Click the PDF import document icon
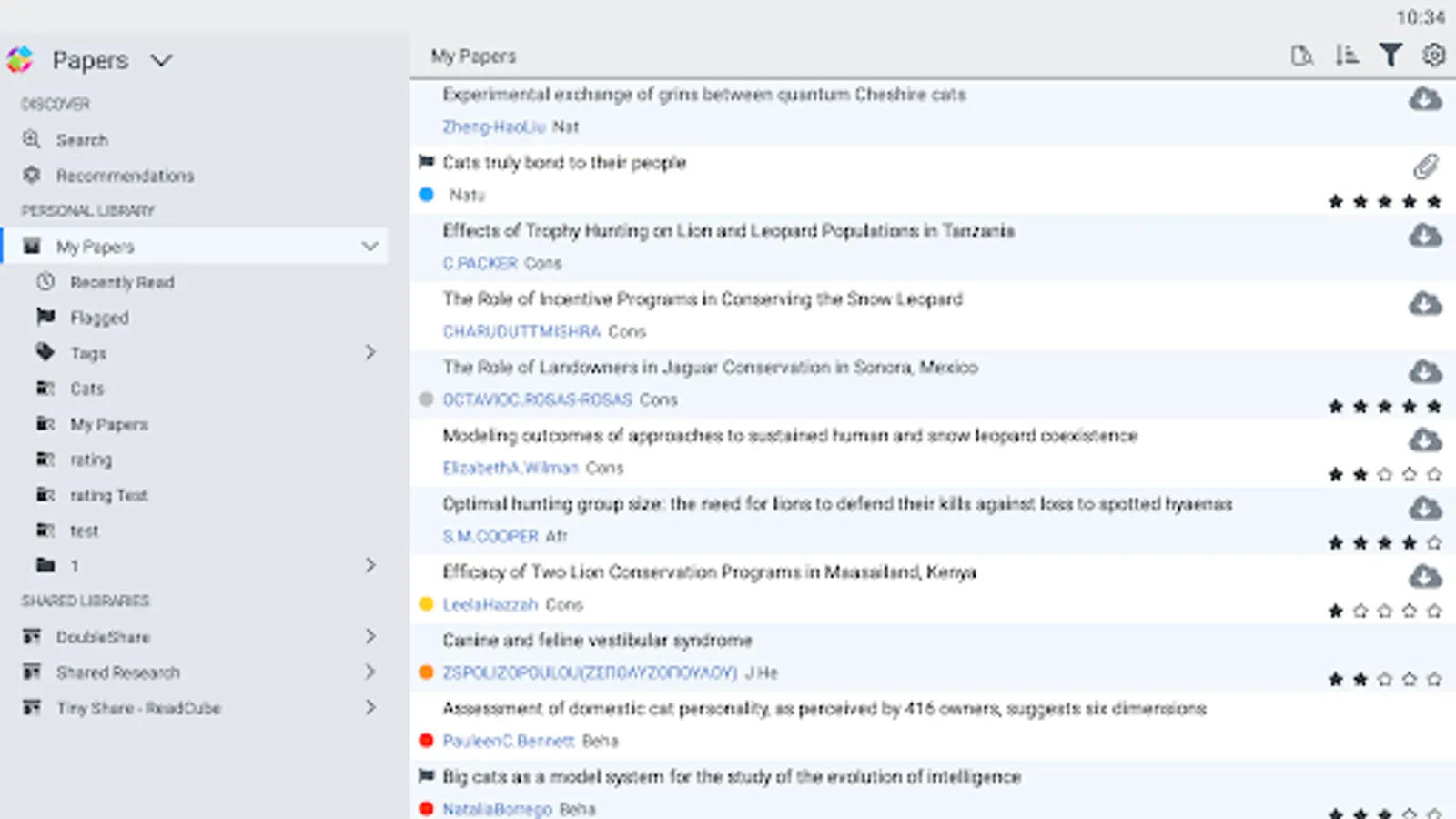Screen dimensions: 1456x819 pyautogui.click(x=1301, y=56)
